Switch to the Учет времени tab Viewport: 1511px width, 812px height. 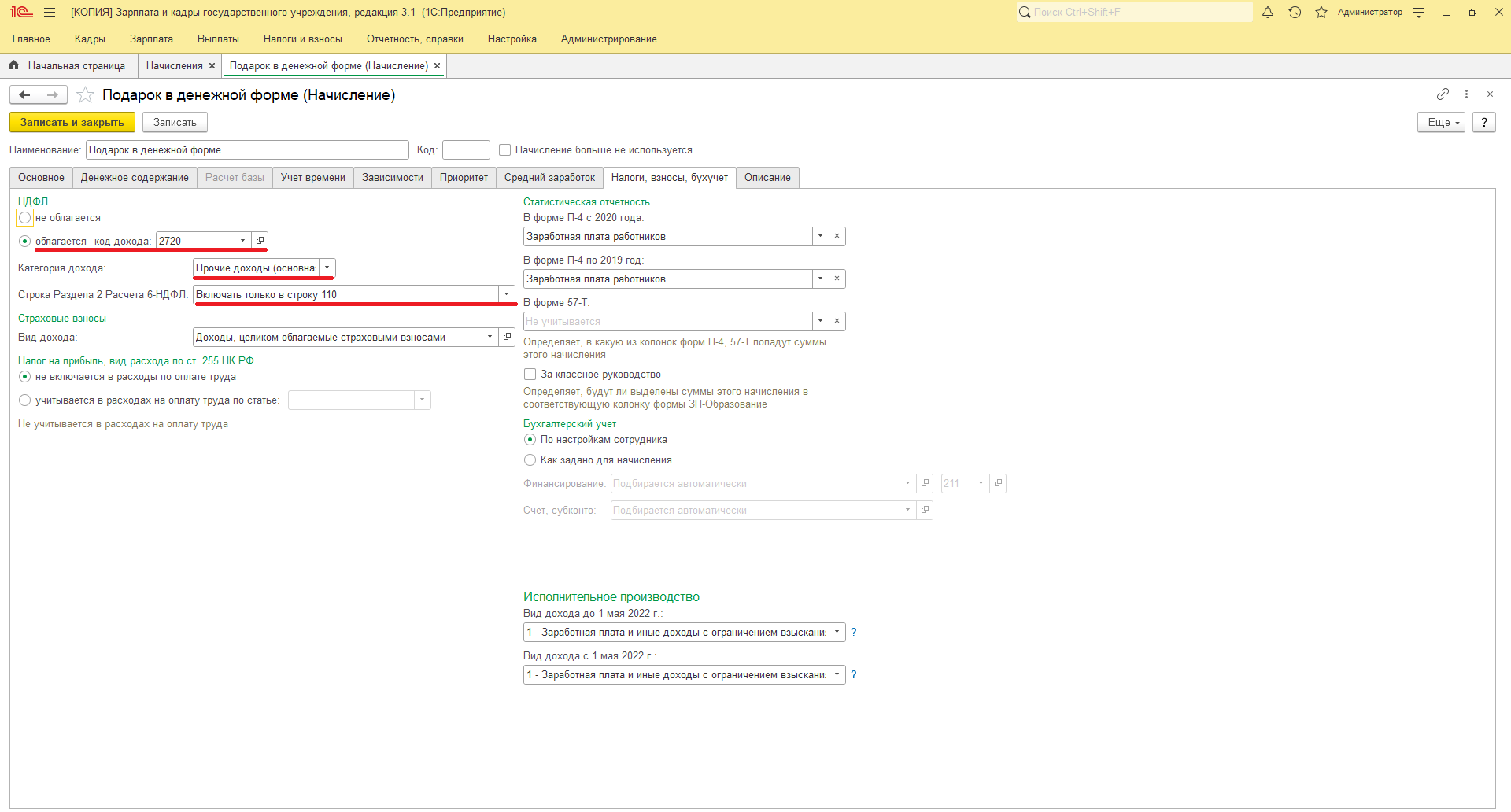coord(313,178)
